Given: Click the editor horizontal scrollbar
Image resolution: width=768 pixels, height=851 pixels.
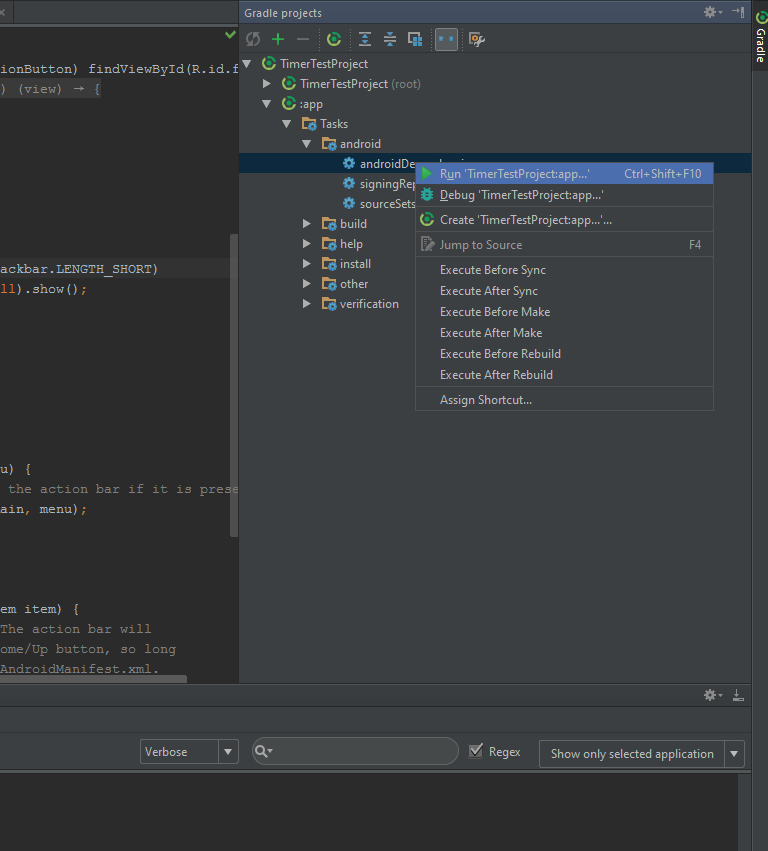Looking at the screenshot, I should [93, 679].
